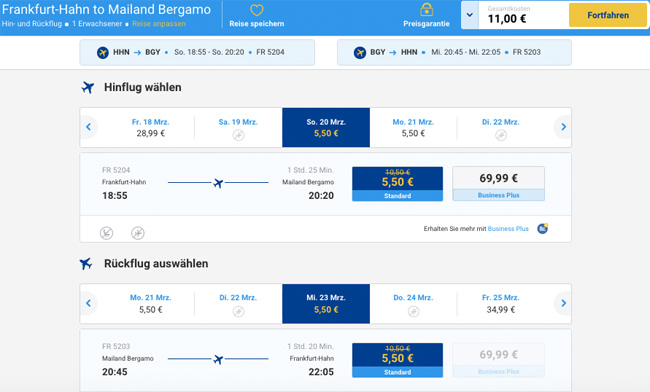Click the Hinflug wählen airplane icon
Viewport: 650px width, 392px height.
coord(88,87)
